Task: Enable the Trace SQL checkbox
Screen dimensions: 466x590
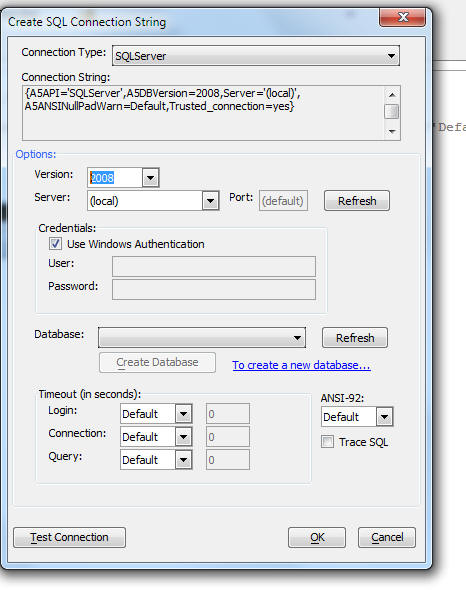Action: tap(327, 442)
